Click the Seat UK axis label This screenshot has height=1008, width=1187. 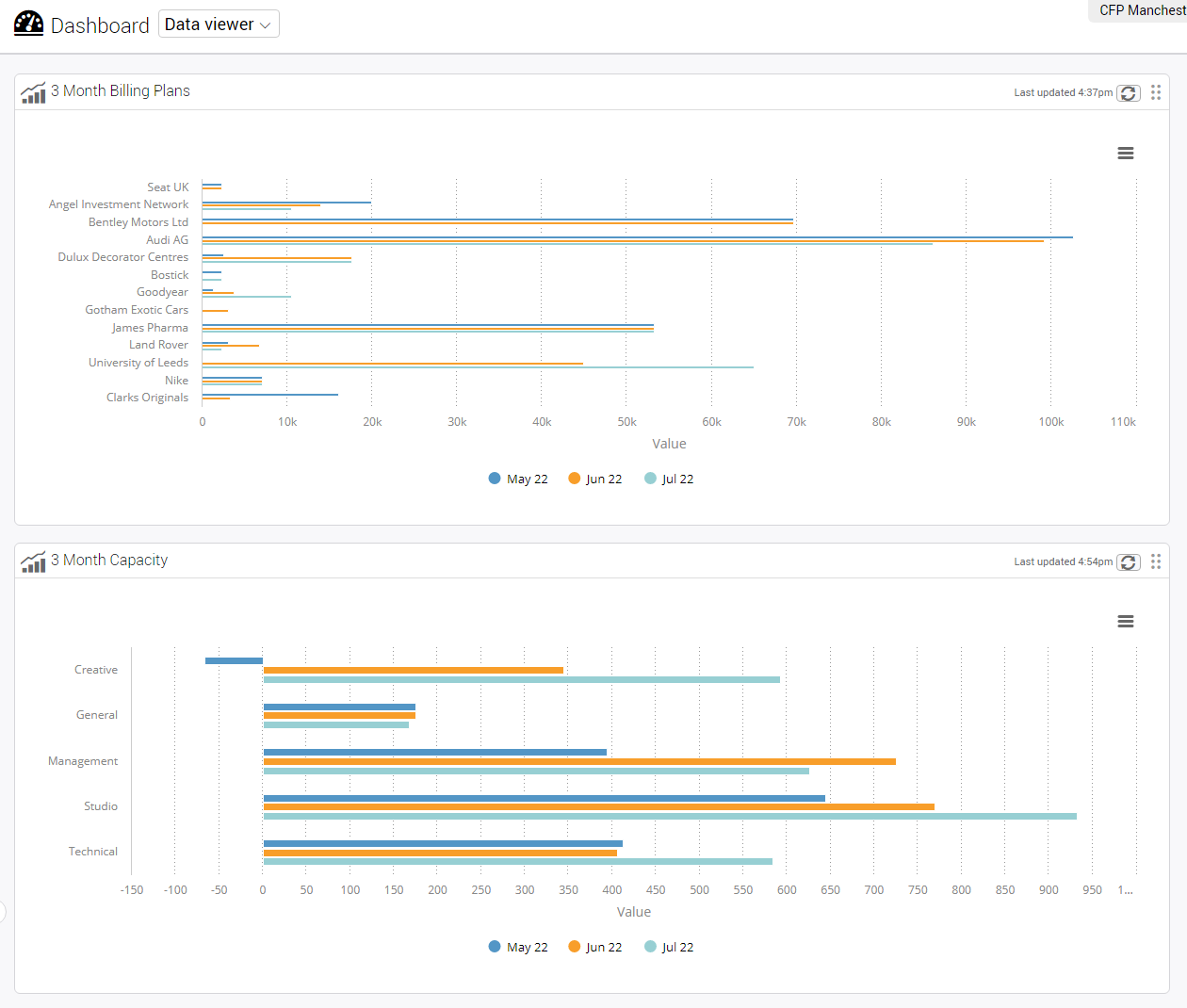168,187
